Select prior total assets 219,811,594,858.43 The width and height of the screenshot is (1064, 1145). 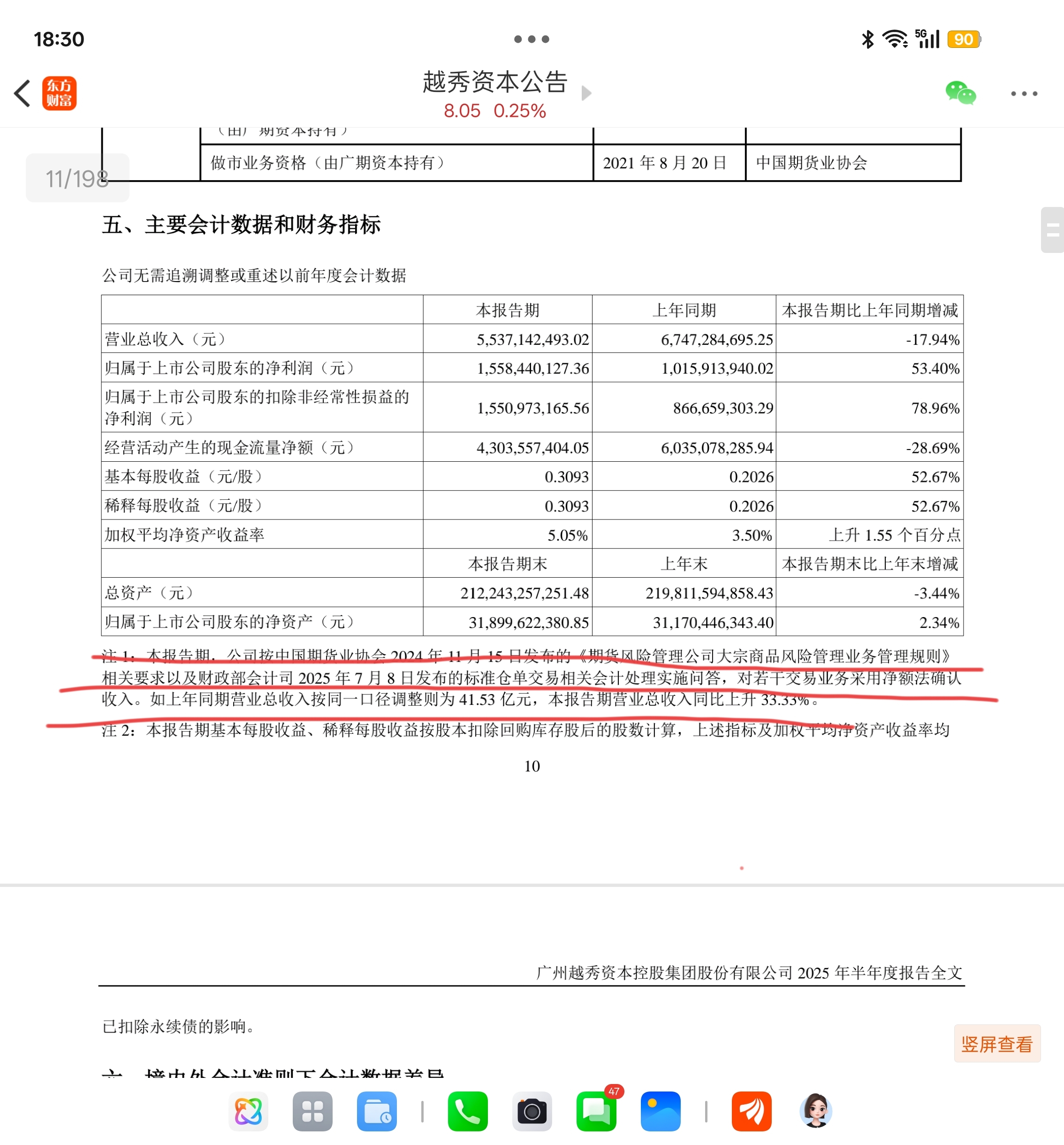709,593
